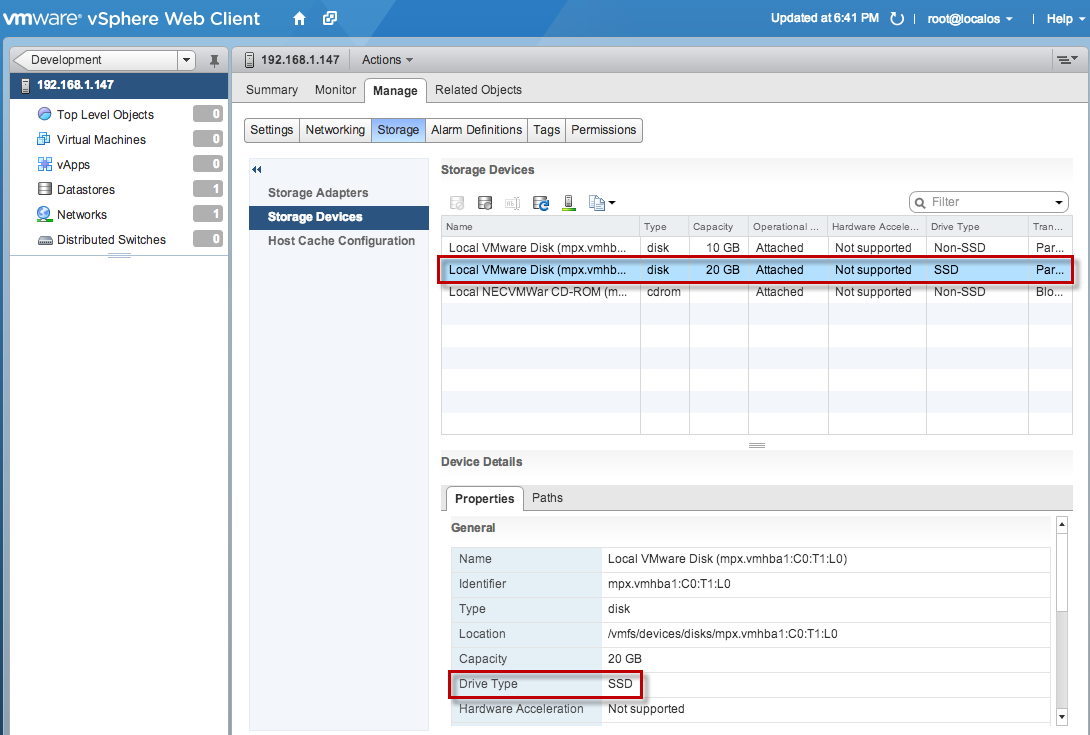
Task: Collapse the storage menu with double-arrow icon
Action: (x=257, y=170)
